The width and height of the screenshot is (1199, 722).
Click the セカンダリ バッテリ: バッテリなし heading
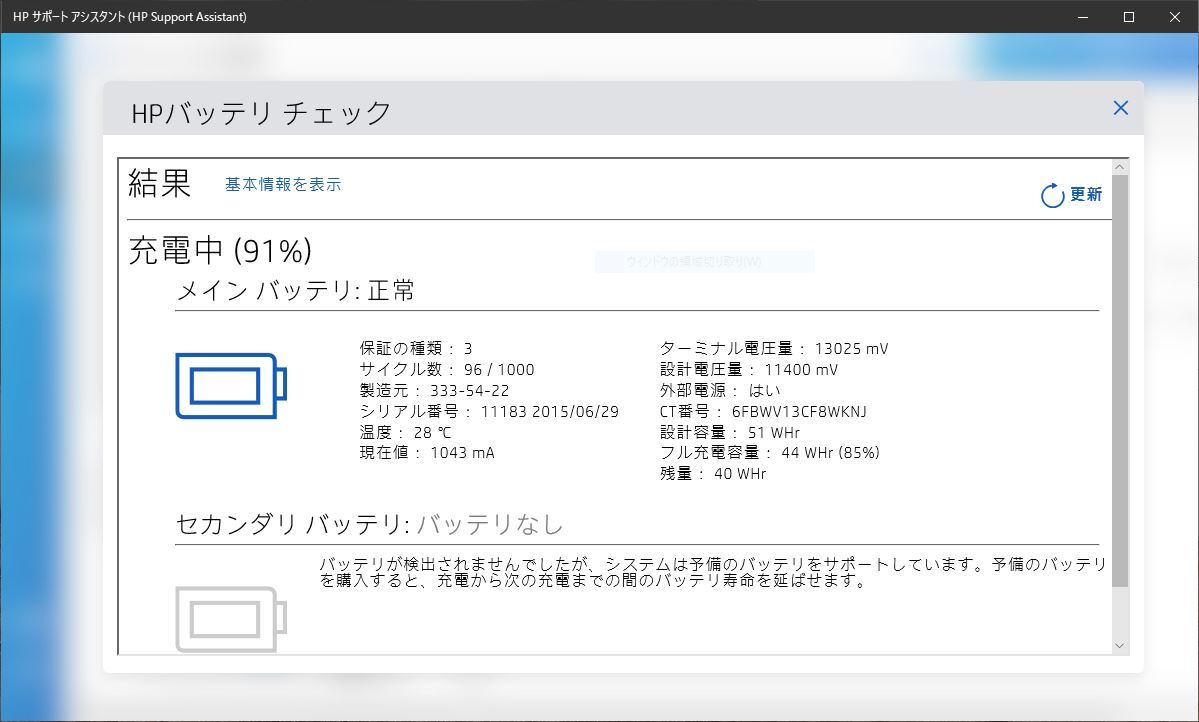[370, 525]
